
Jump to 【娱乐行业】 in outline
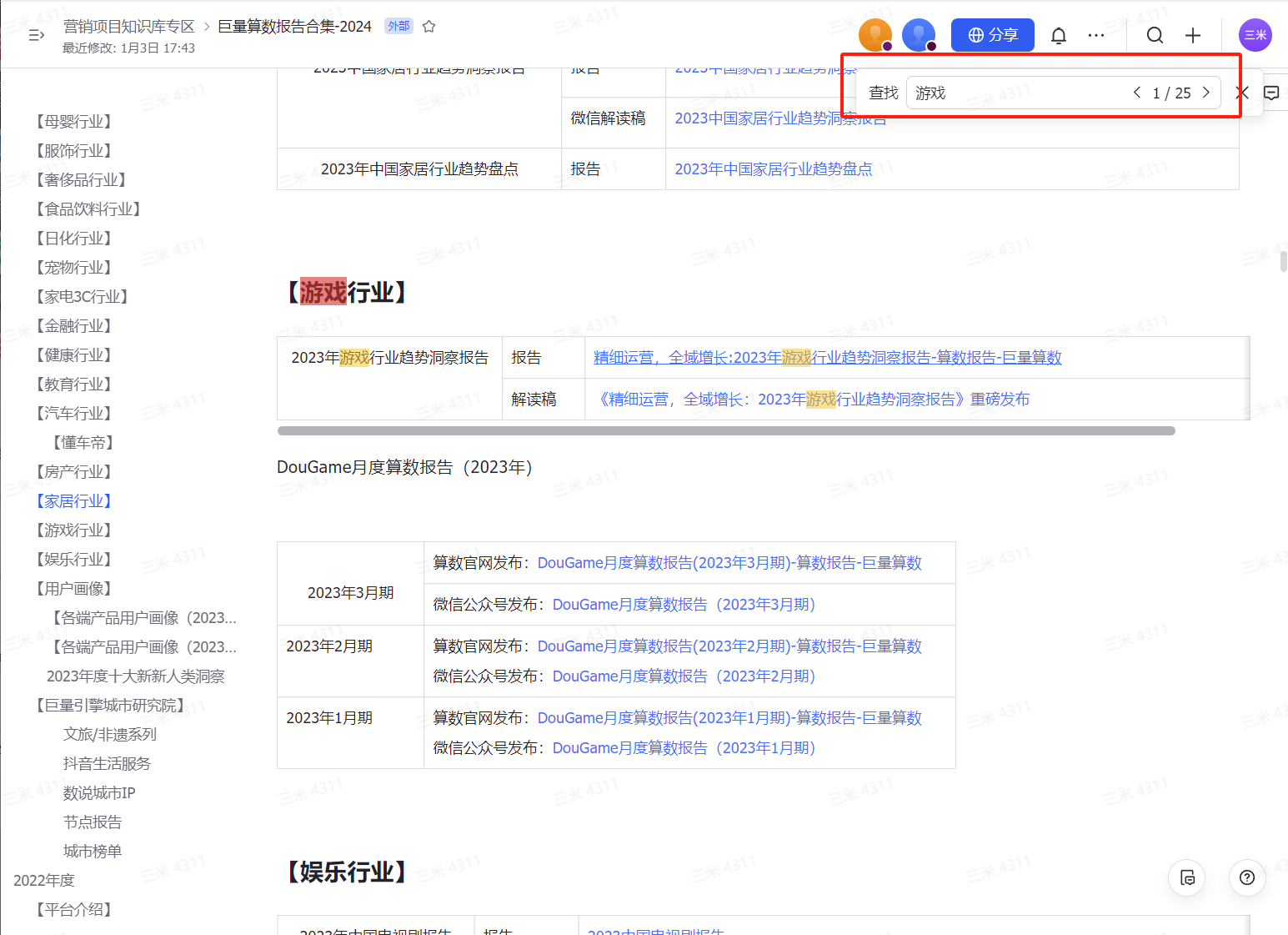(x=73, y=560)
